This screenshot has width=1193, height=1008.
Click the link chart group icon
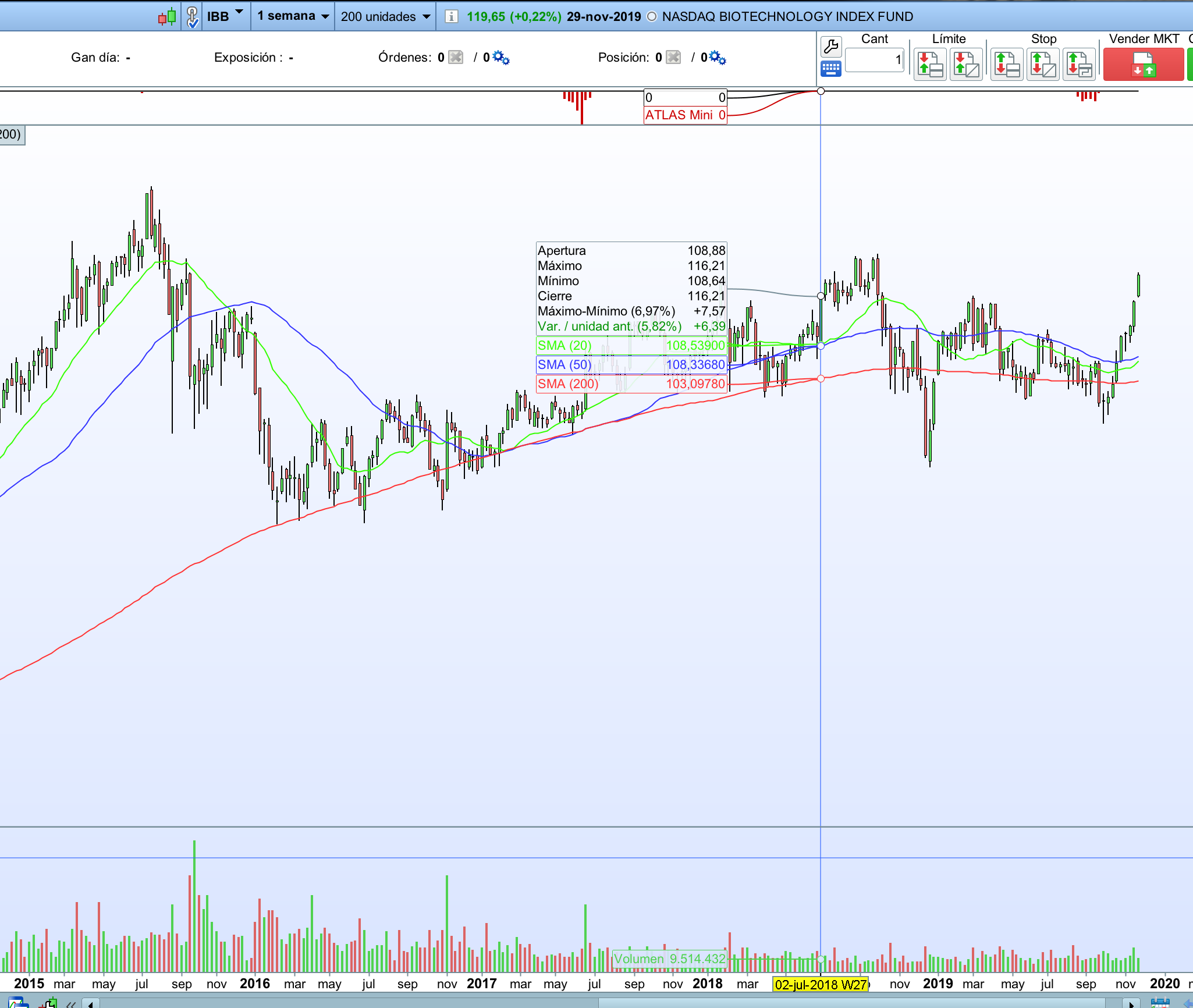coord(192,16)
